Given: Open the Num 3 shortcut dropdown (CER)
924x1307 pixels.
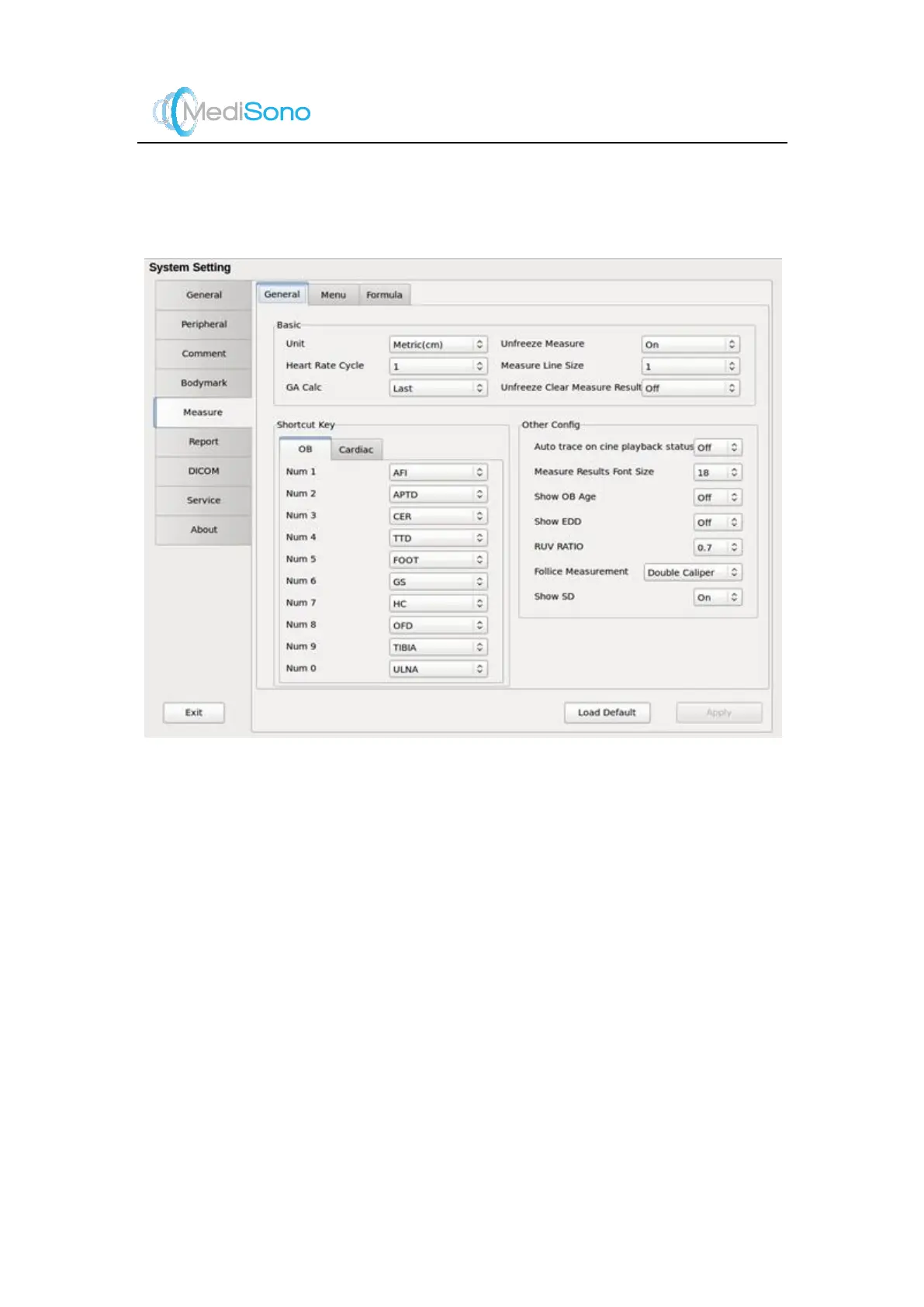Looking at the screenshot, I should coord(438,516).
